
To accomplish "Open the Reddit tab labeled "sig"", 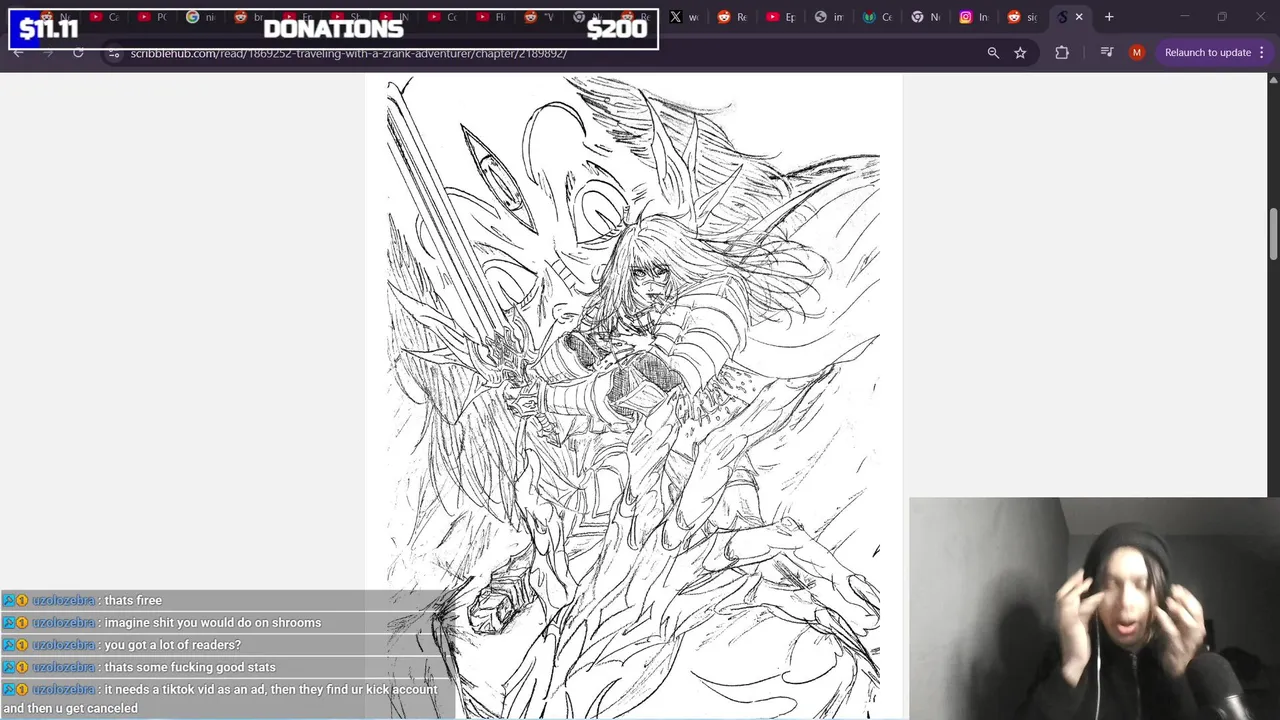I will click(1022, 17).
